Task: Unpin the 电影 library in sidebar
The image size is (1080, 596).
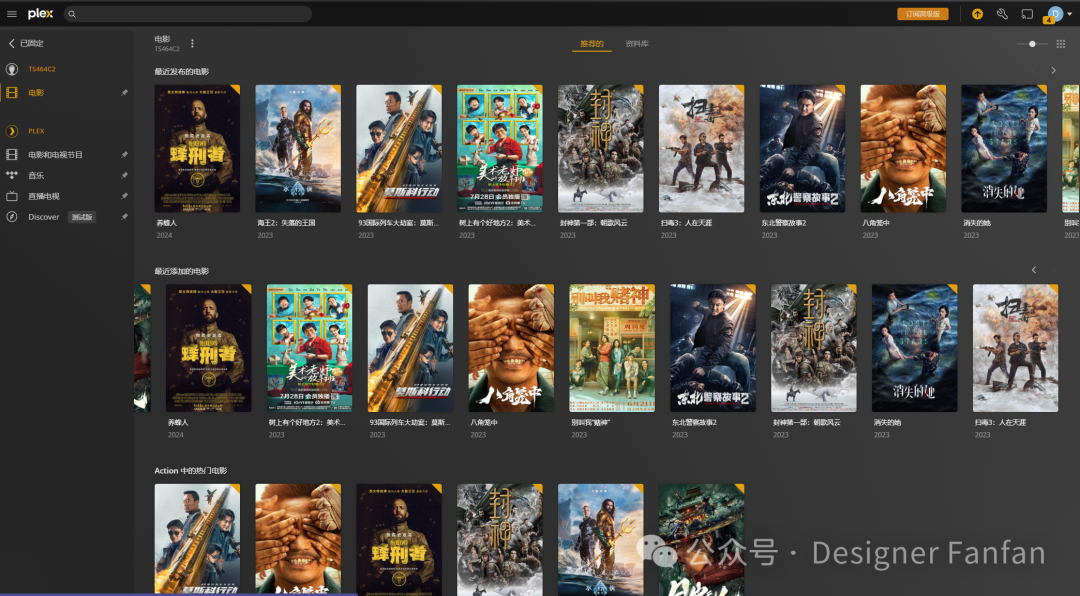Action: [x=124, y=92]
